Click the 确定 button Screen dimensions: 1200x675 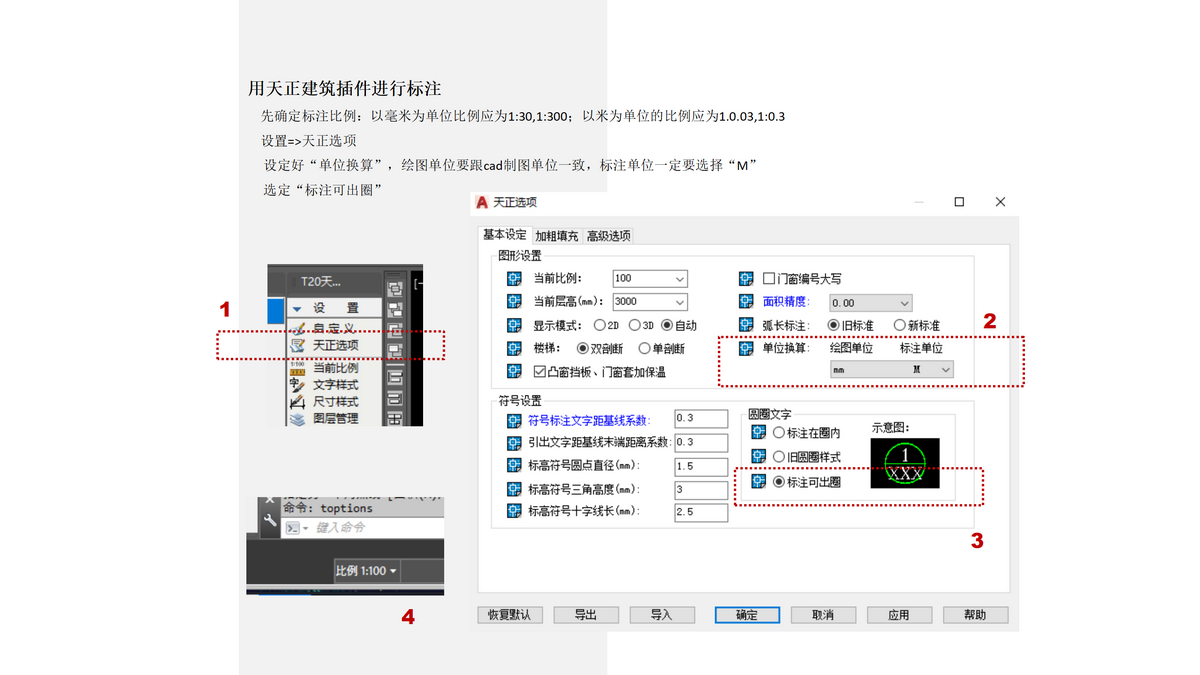747,615
